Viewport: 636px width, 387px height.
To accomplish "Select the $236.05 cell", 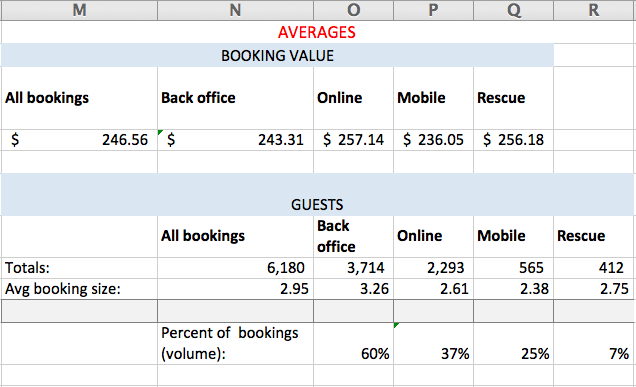I will click(x=433, y=140).
